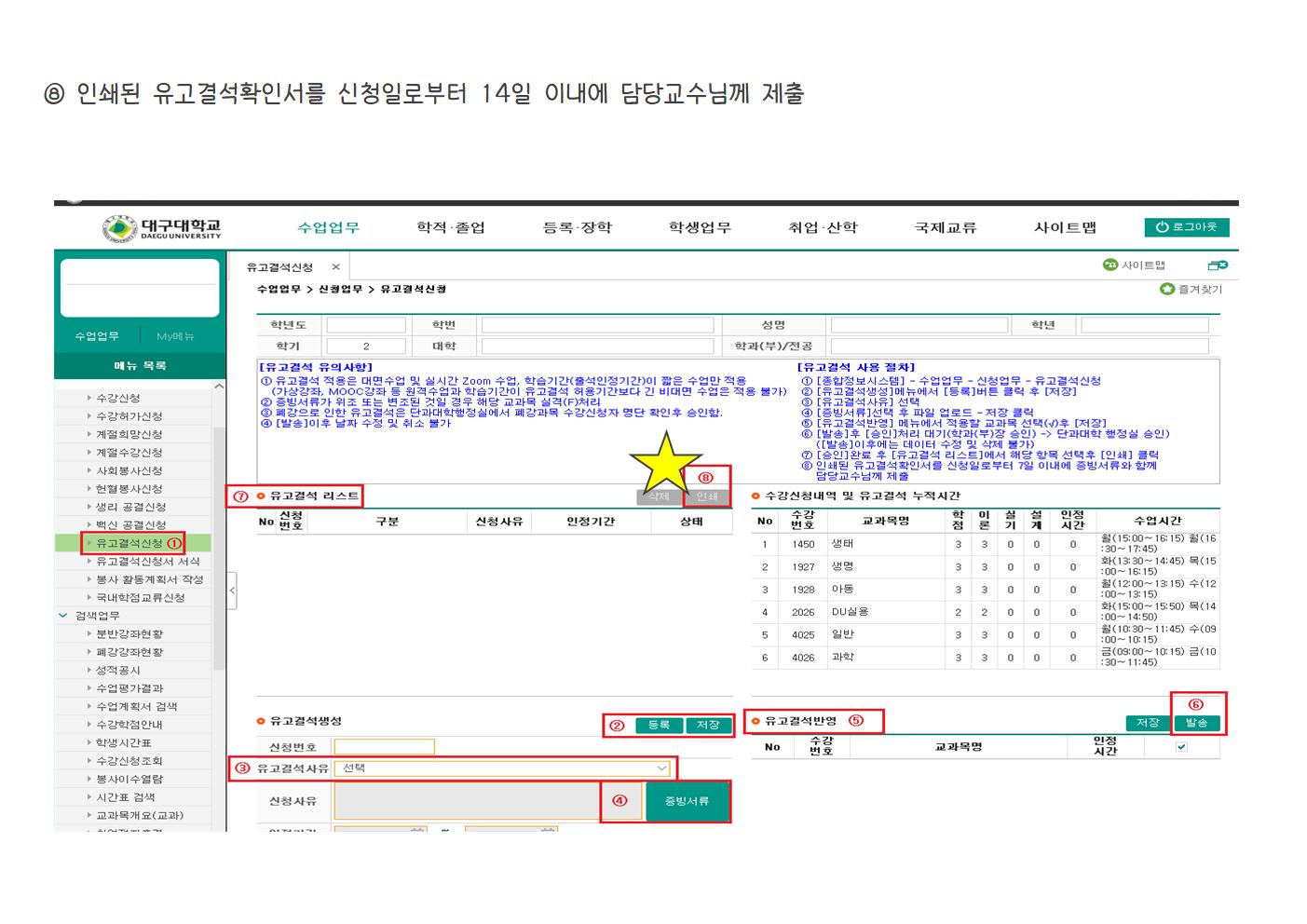Expand the 수강신청 sidebar item

117,398
